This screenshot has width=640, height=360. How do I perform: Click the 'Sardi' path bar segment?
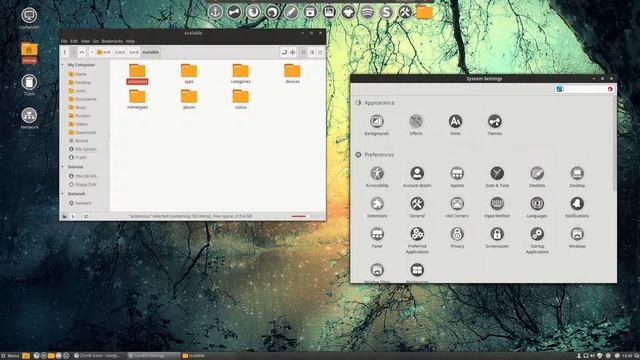point(134,52)
